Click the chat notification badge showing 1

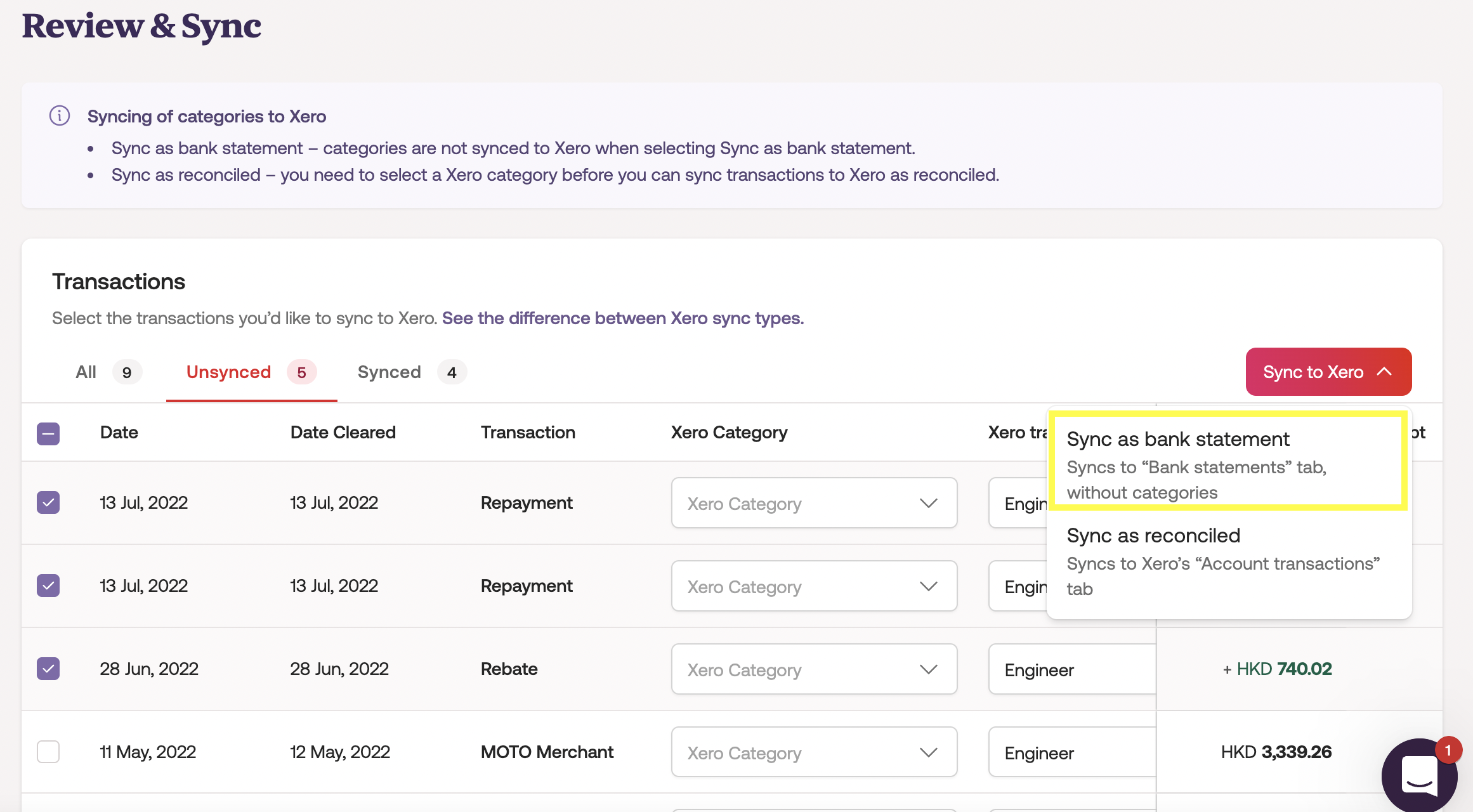1448,750
